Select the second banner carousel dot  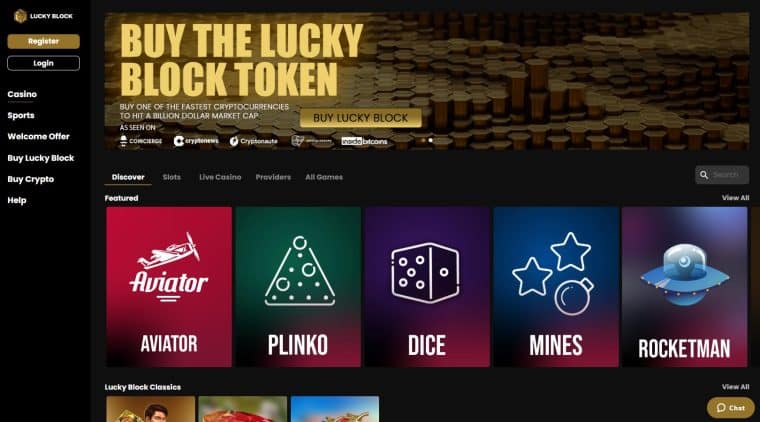430,141
